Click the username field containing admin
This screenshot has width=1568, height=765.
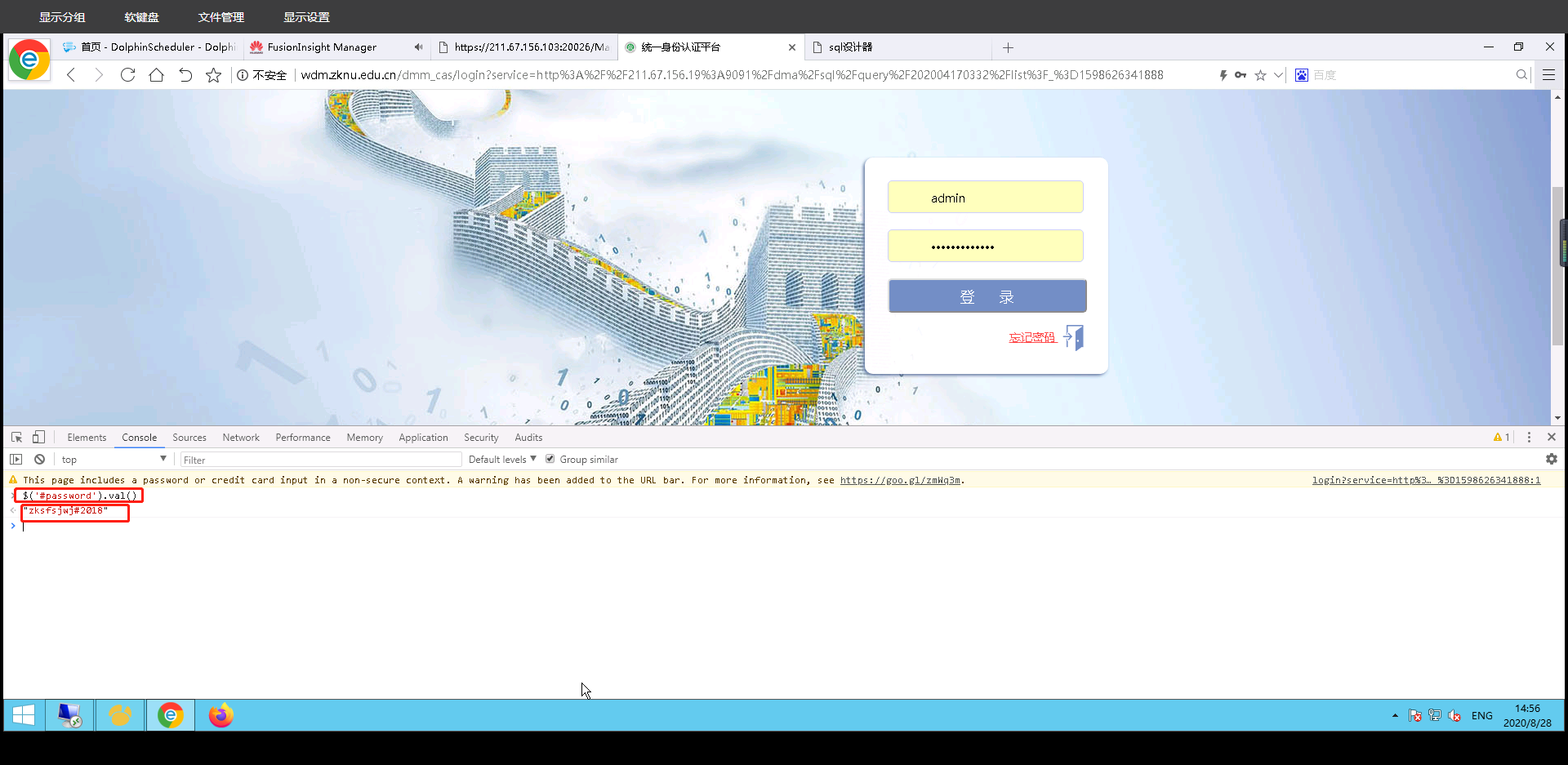click(986, 198)
